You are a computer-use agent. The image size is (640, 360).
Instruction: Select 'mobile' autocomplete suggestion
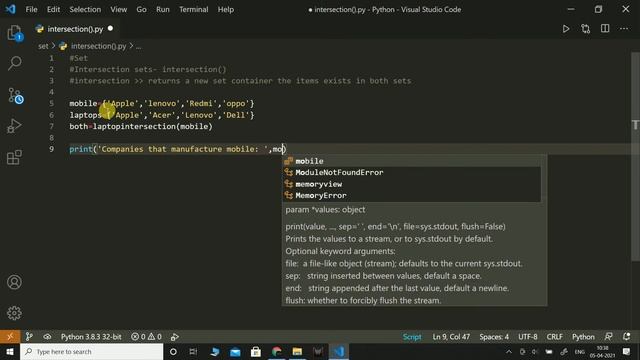click(x=411, y=161)
